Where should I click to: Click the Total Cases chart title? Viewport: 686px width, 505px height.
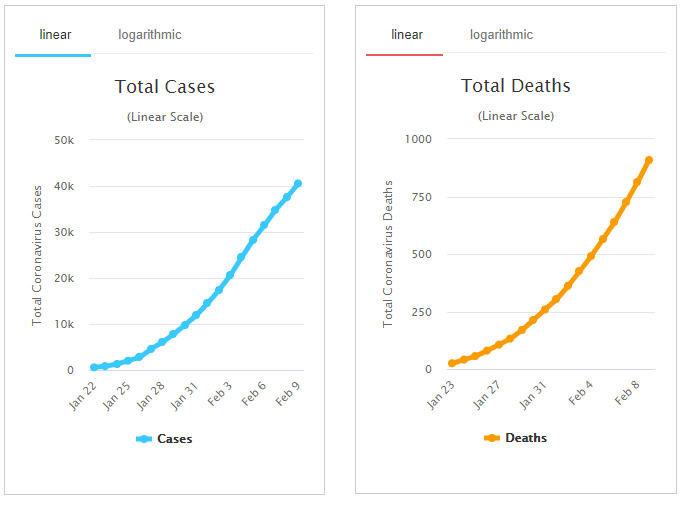[165, 87]
